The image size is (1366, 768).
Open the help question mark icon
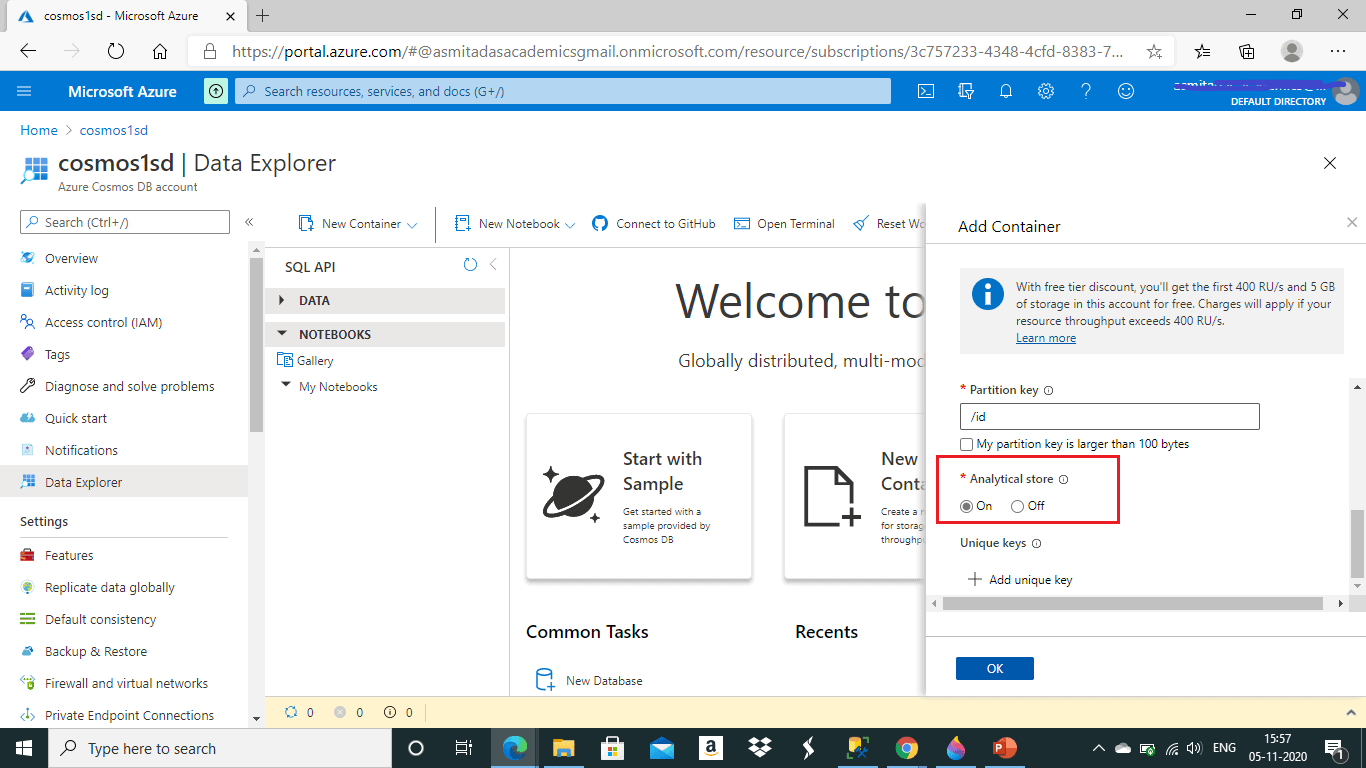[x=1086, y=91]
